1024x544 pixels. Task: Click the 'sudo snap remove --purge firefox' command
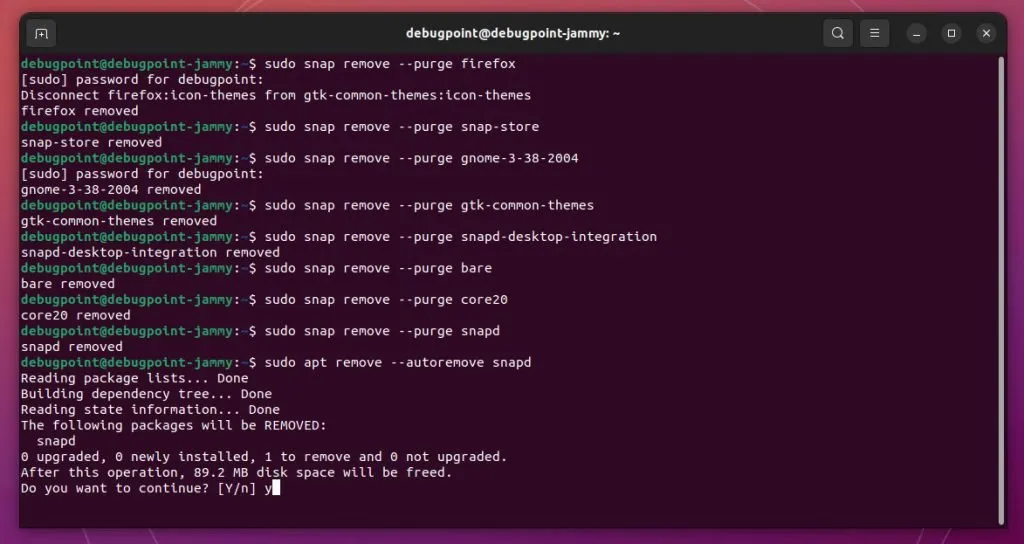(x=390, y=64)
